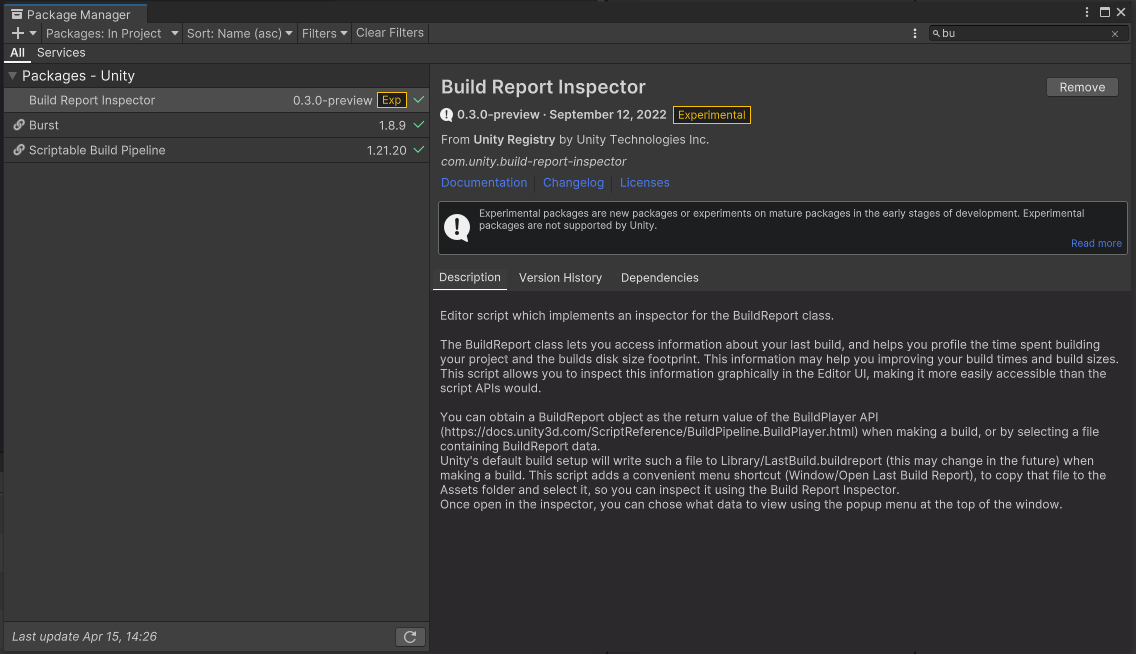Click version 1.8.9 of Burst
This screenshot has width=1136, height=654.
pos(392,125)
